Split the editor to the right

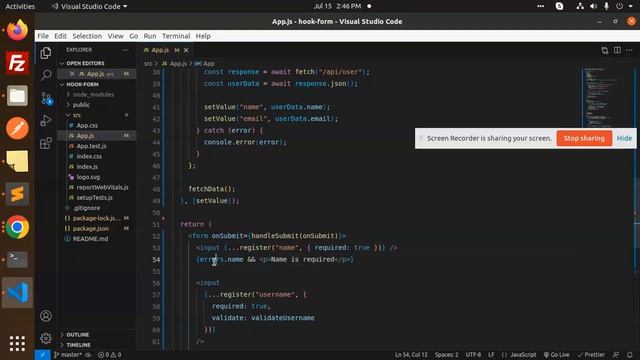tap(617, 50)
